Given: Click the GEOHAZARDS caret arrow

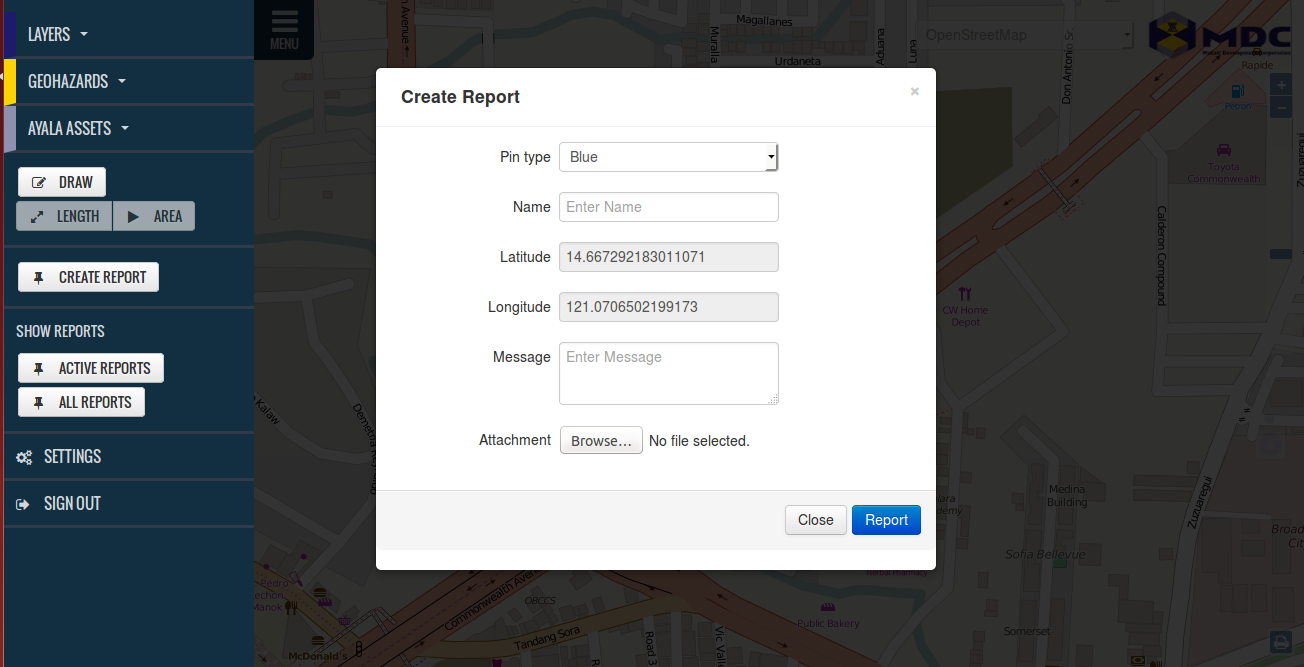Looking at the screenshot, I should 122,82.
